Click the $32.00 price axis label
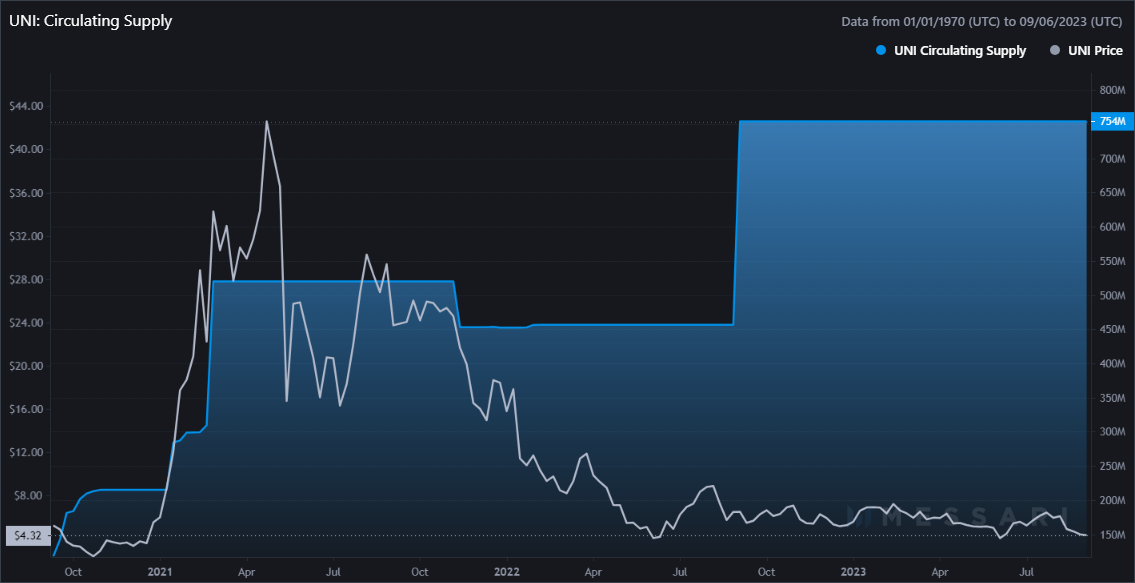This screenshot has height=583, width=1135. click(26, 236)
